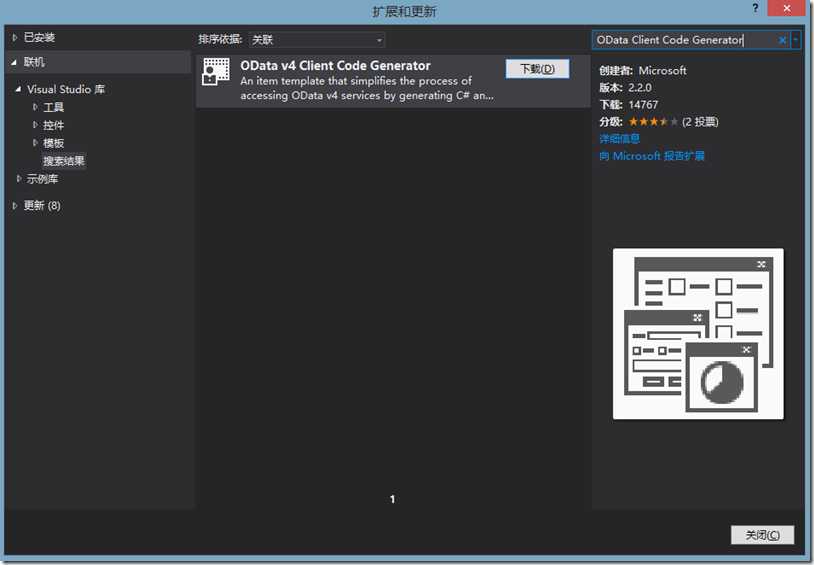Select the 更新 (8) label
This screenshot has width=814, height=565.
pyautogui.click(x=42, y=206)
